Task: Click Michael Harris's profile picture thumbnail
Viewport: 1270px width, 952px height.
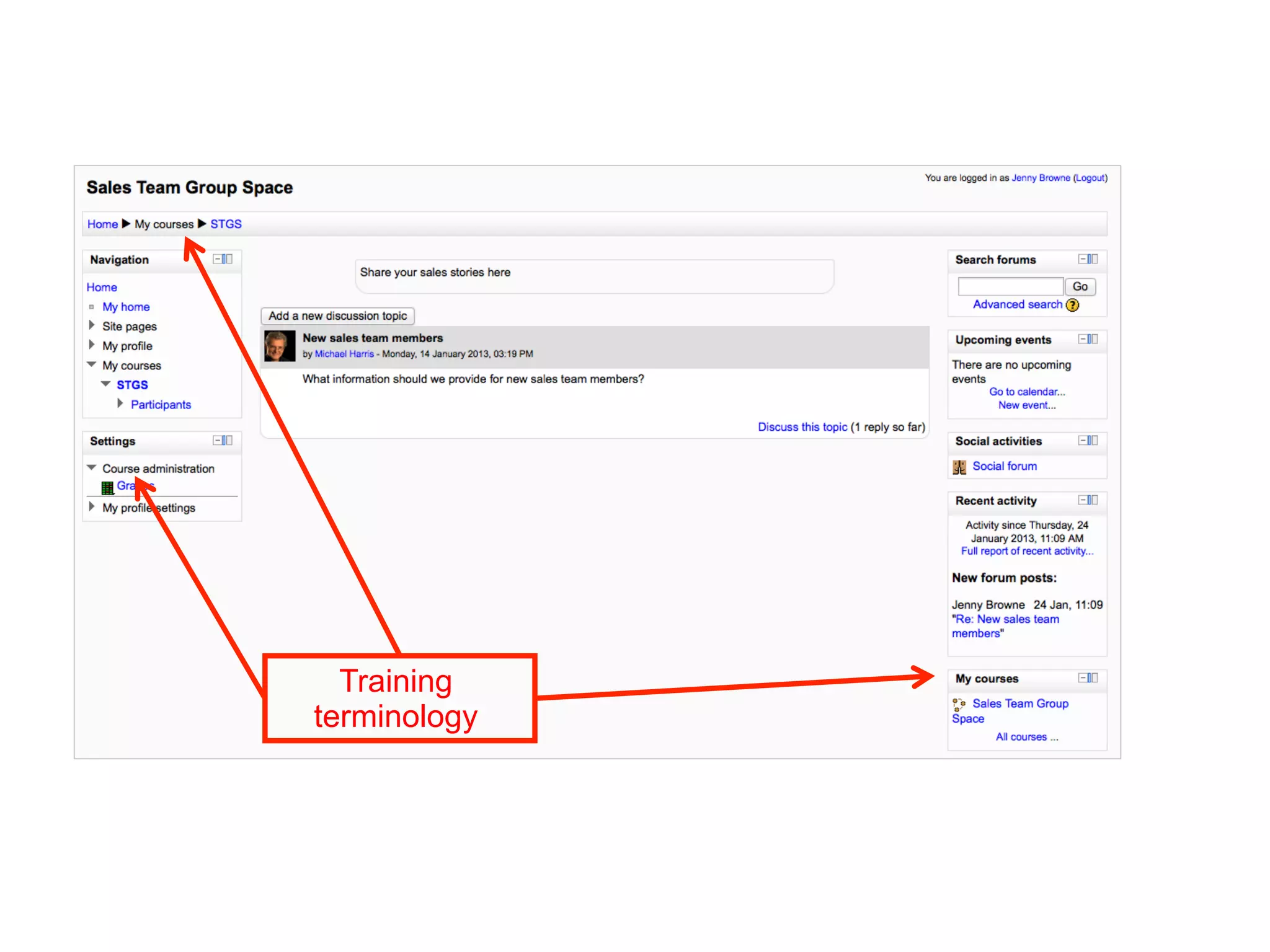Action: [280, 346]
